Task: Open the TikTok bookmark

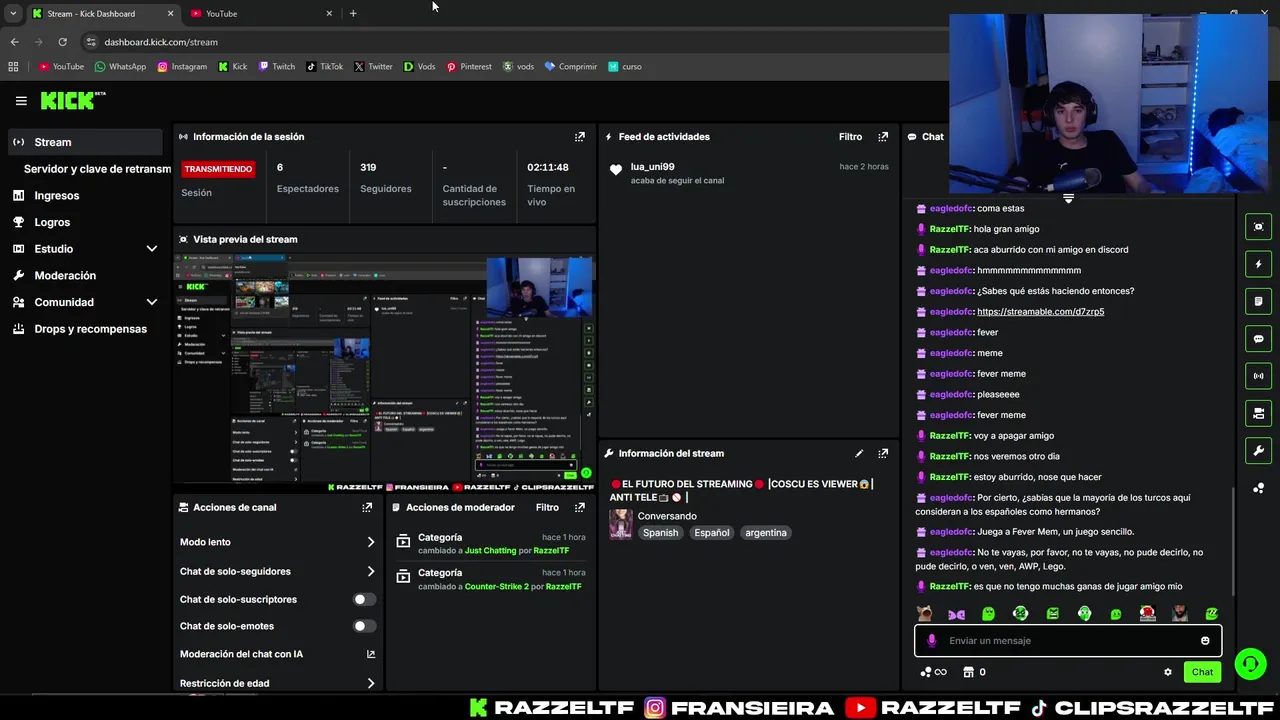Action: coord(324,67)
